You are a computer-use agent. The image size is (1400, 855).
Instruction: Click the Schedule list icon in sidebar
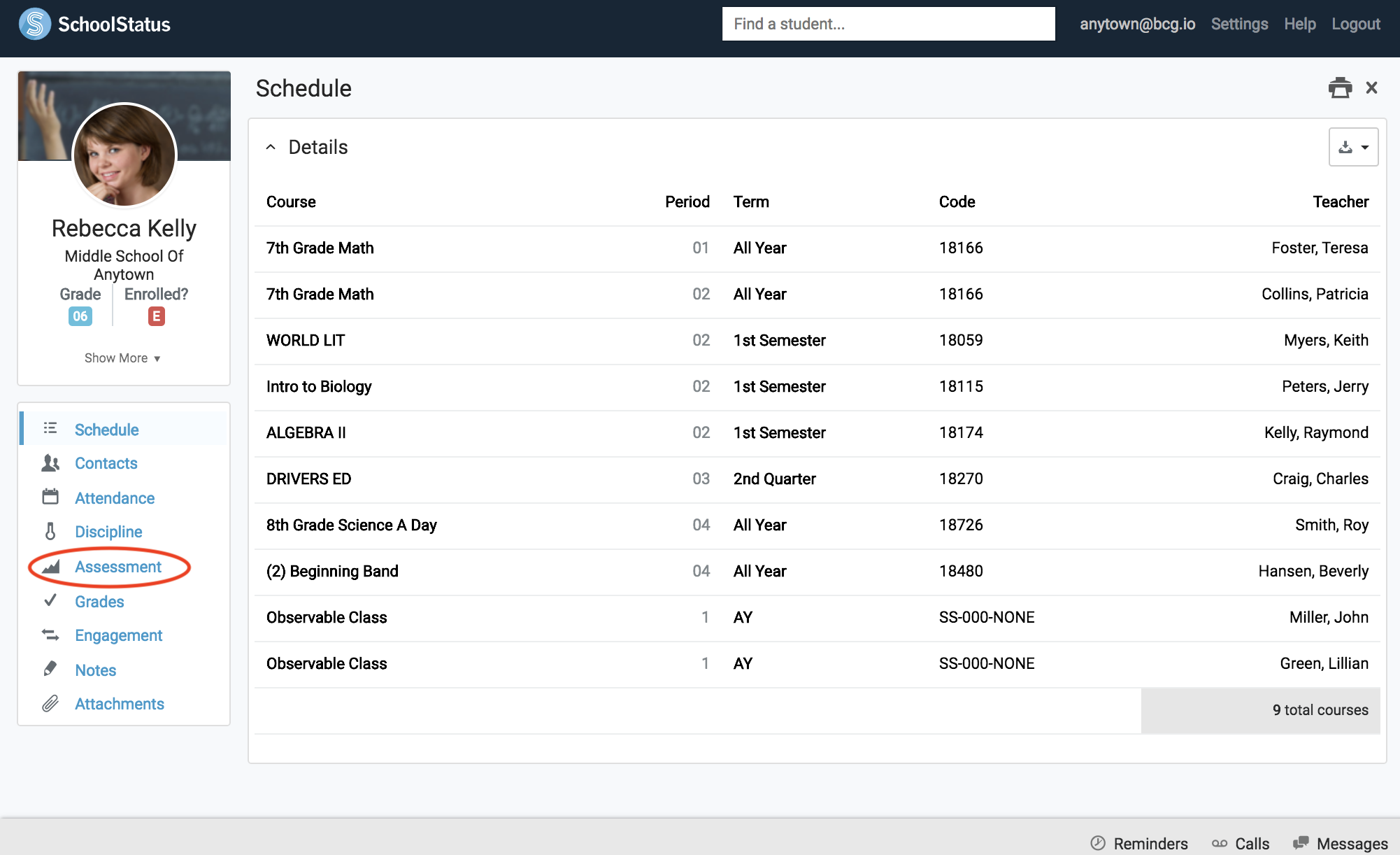click(50, 428)
